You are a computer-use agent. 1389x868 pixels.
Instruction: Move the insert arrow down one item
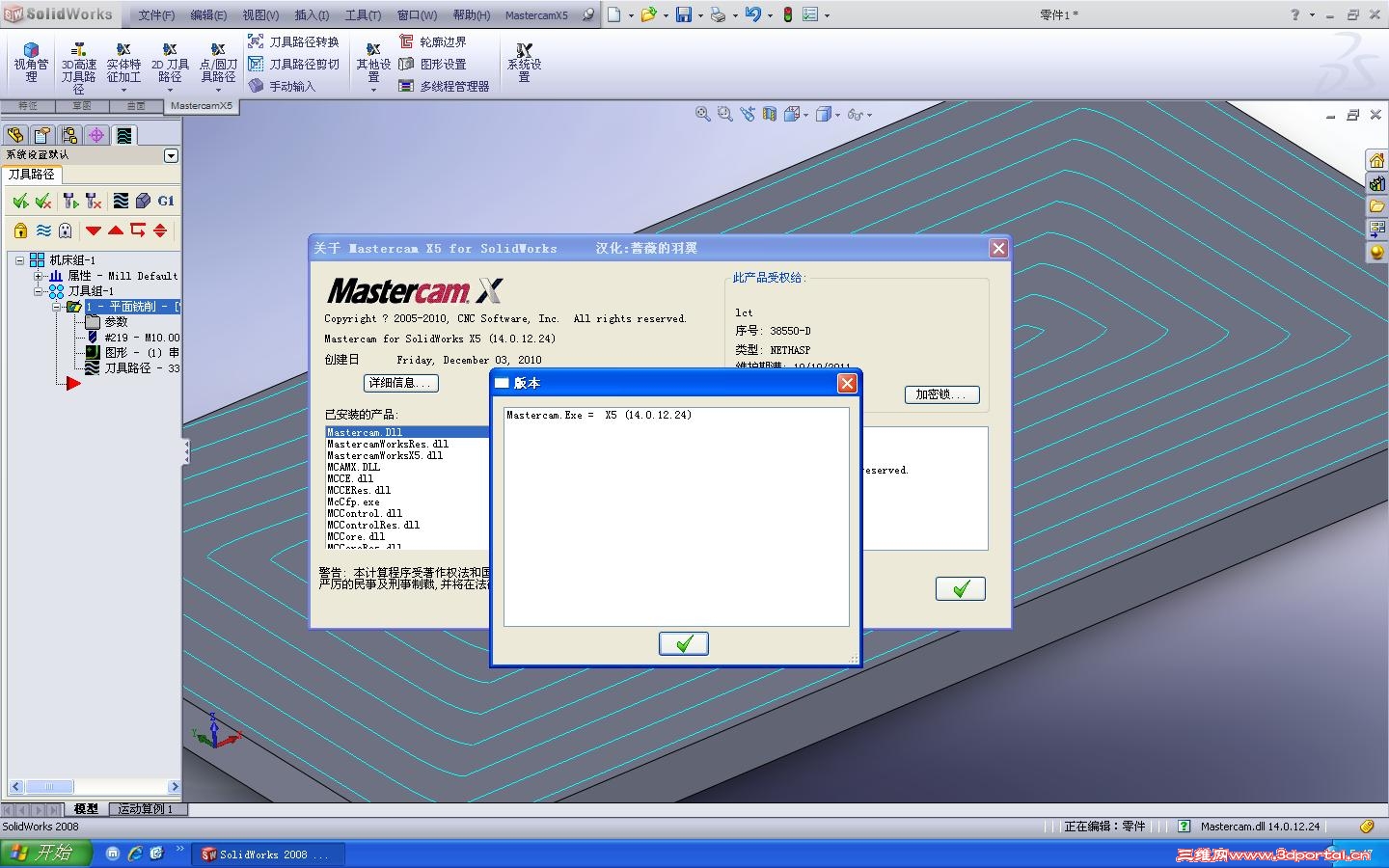(x=94, y=231)
